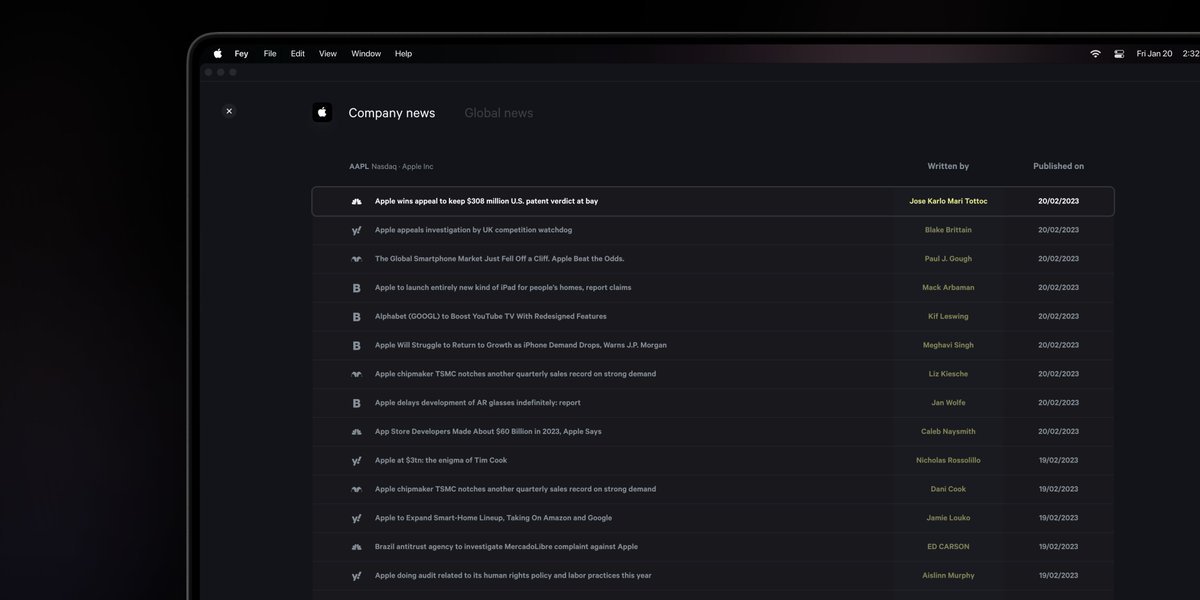Screen dimensions: 1200x600
Task: Click the 20/02/2023 date in the patent verdict row
Action: 1058,201
